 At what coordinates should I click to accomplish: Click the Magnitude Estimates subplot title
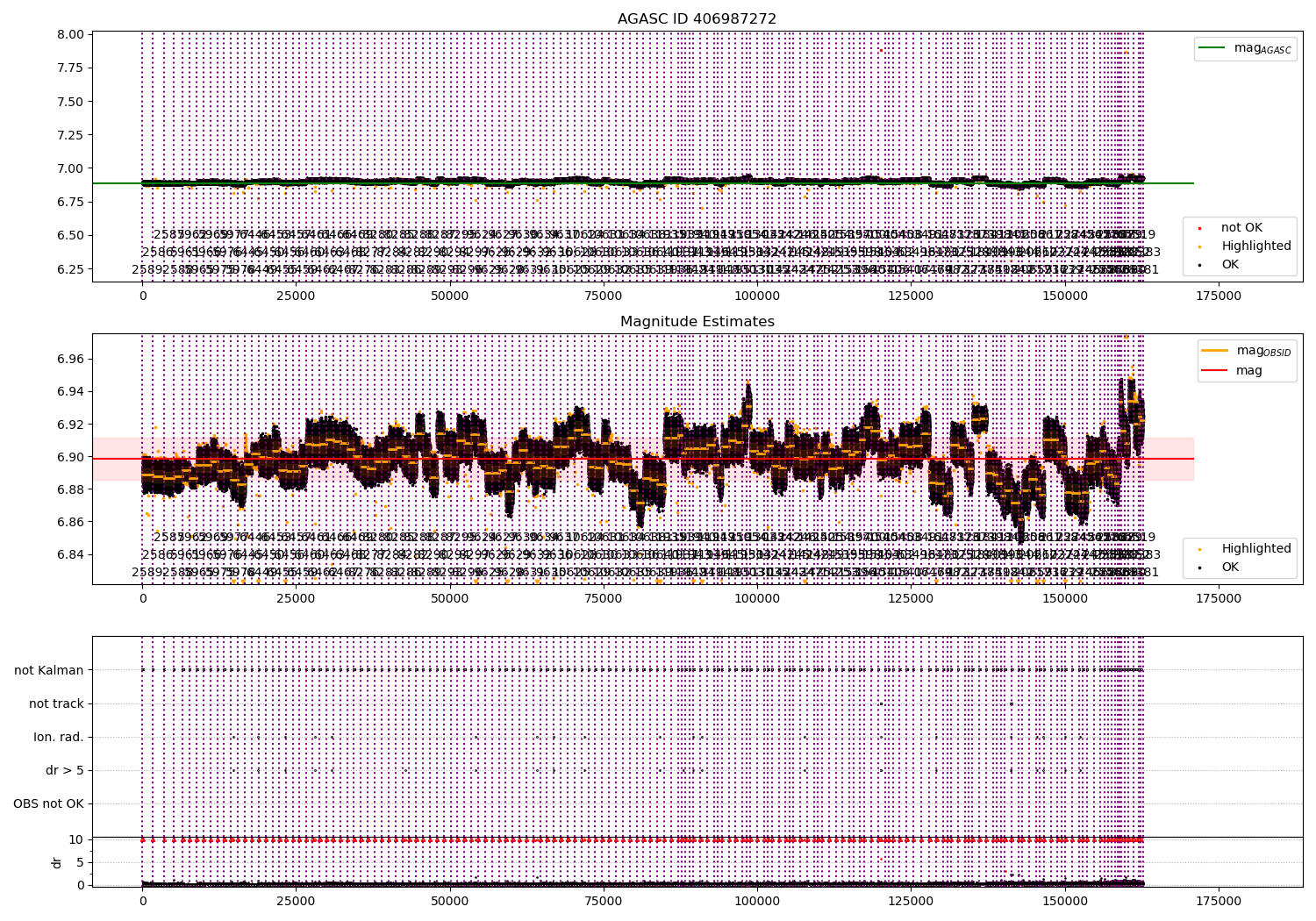697,322
